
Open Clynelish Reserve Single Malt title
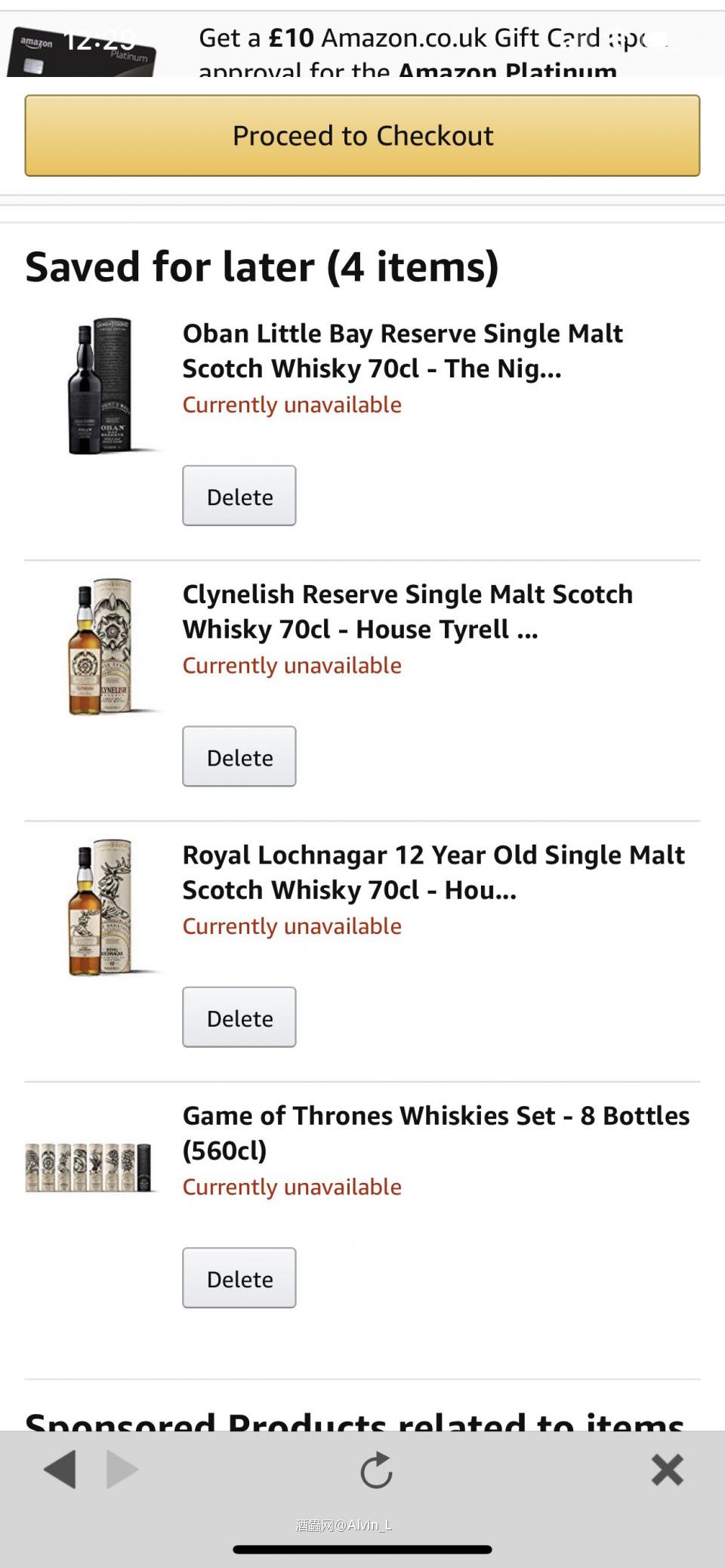[407, 611]
